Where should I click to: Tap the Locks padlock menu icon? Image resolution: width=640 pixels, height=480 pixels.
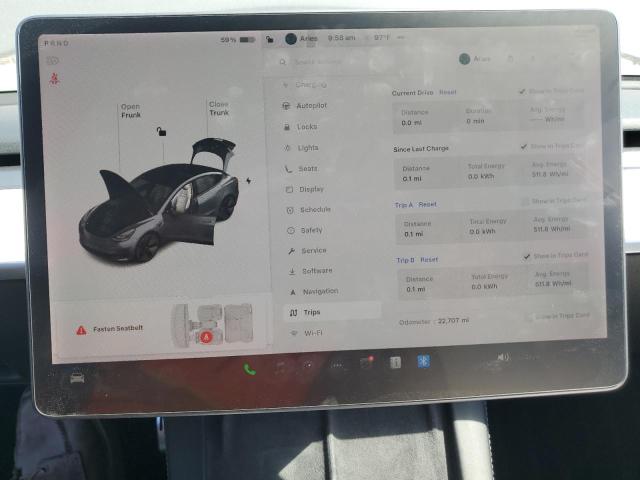[287, 127]
